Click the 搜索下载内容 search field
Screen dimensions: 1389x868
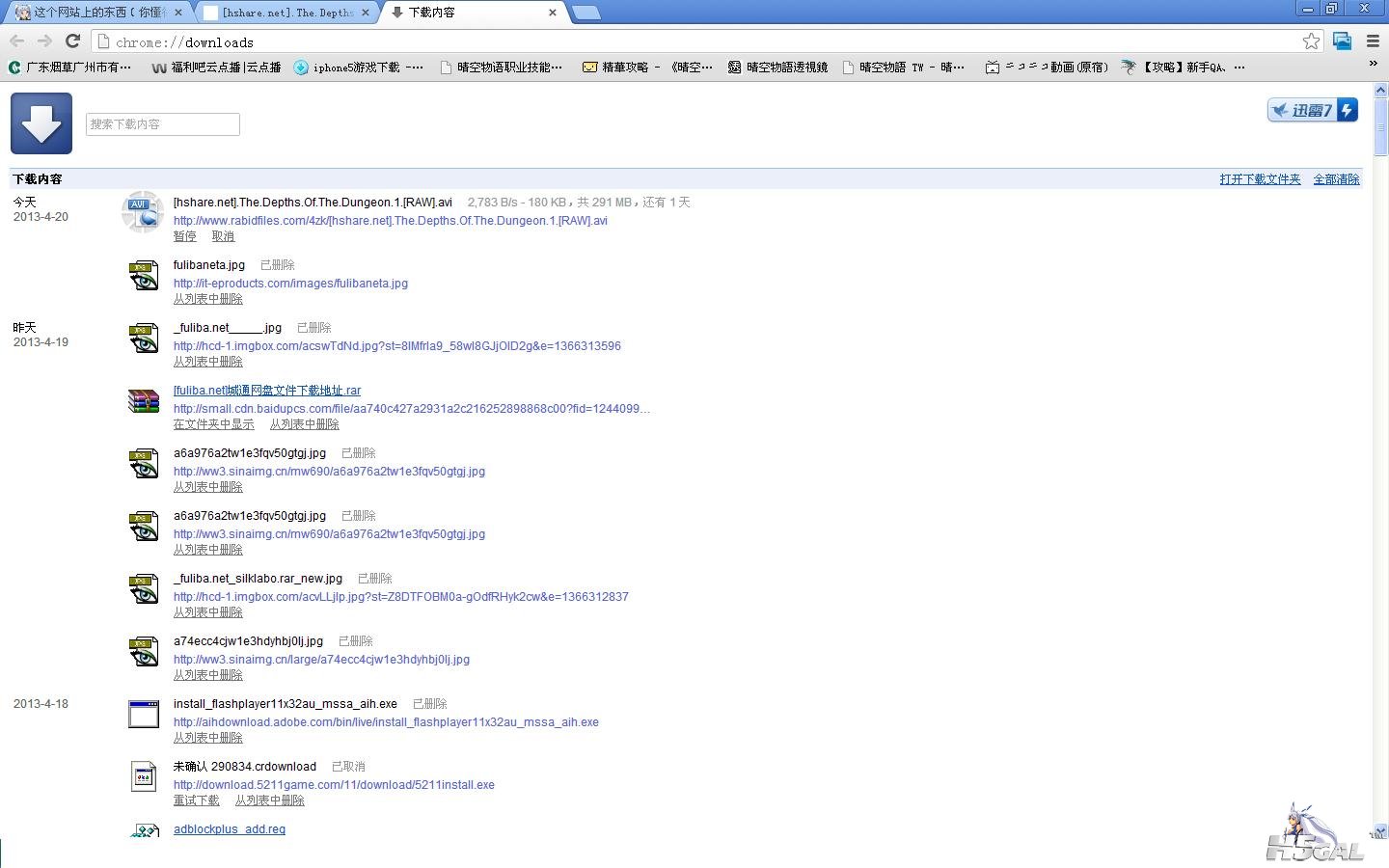click(163, 124)
